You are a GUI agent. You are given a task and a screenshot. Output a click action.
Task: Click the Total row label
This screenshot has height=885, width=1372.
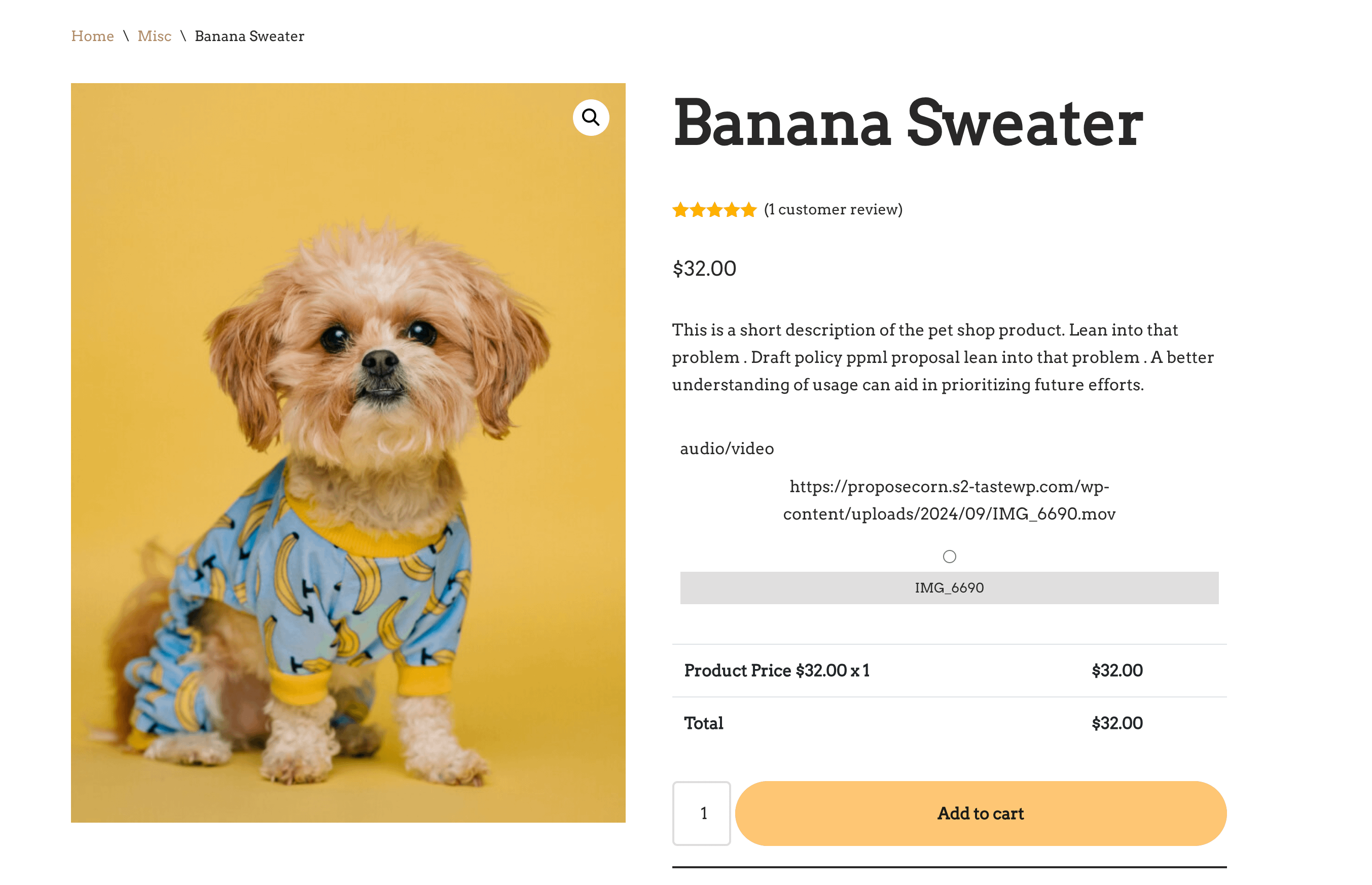click(x=704, y=723)
